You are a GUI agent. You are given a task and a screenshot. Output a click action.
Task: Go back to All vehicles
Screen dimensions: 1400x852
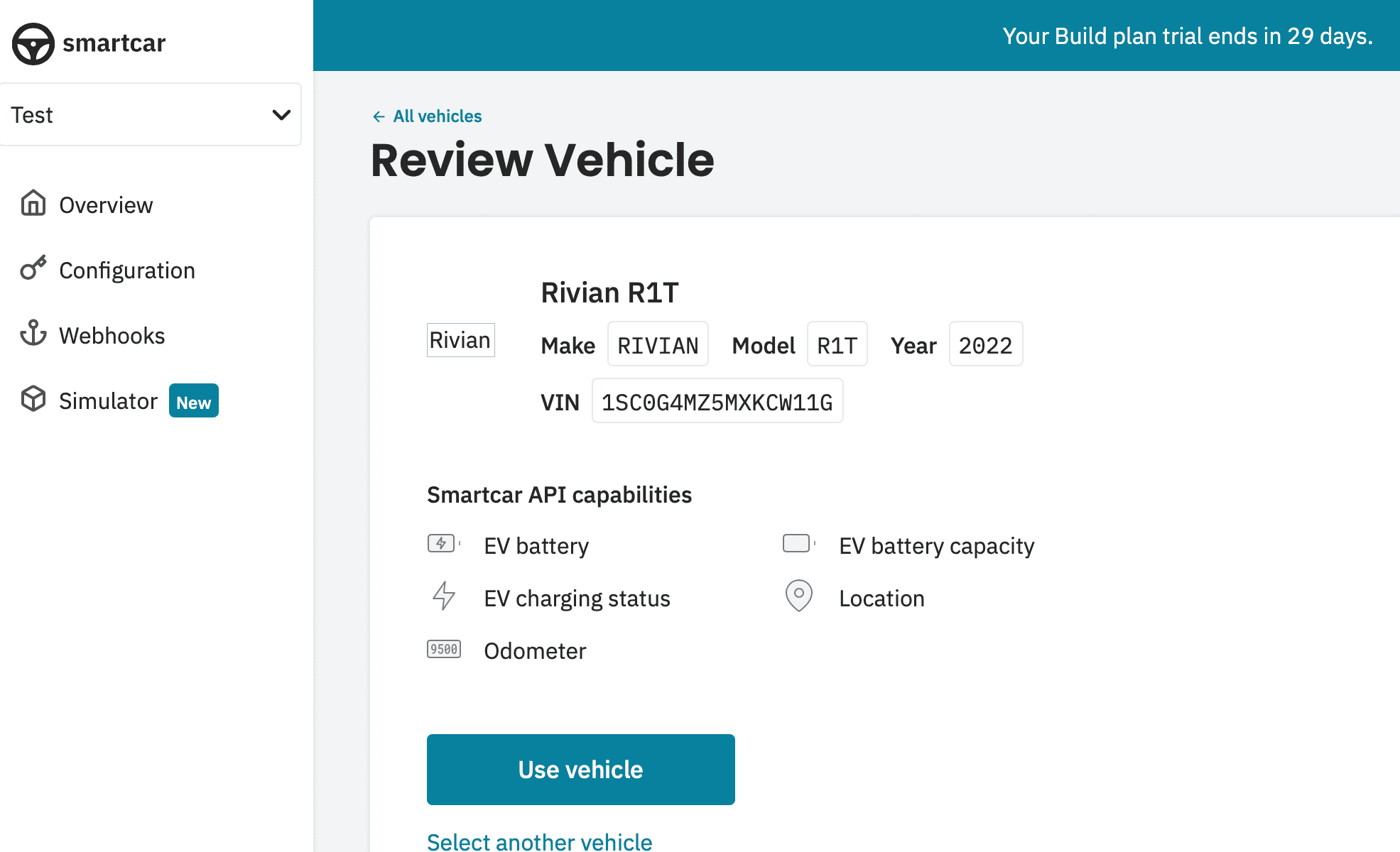[438, 116]
